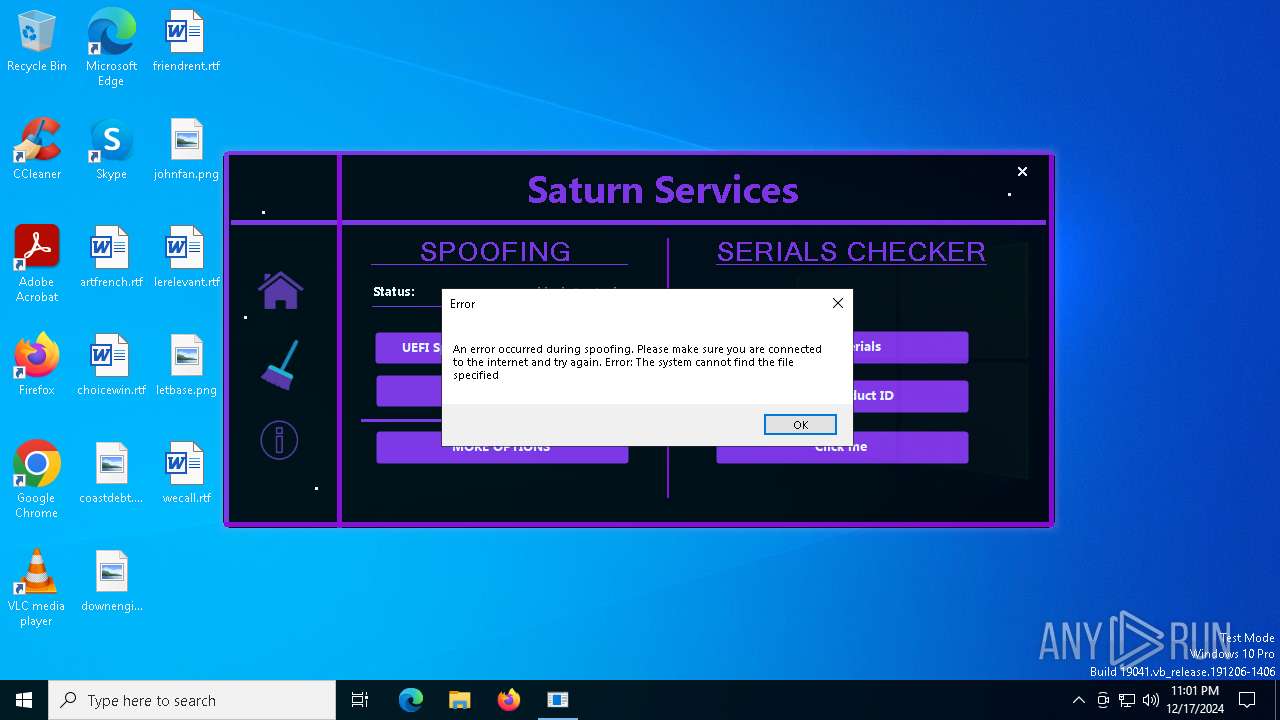Click the UEFI spoof button

click(409, 347)
